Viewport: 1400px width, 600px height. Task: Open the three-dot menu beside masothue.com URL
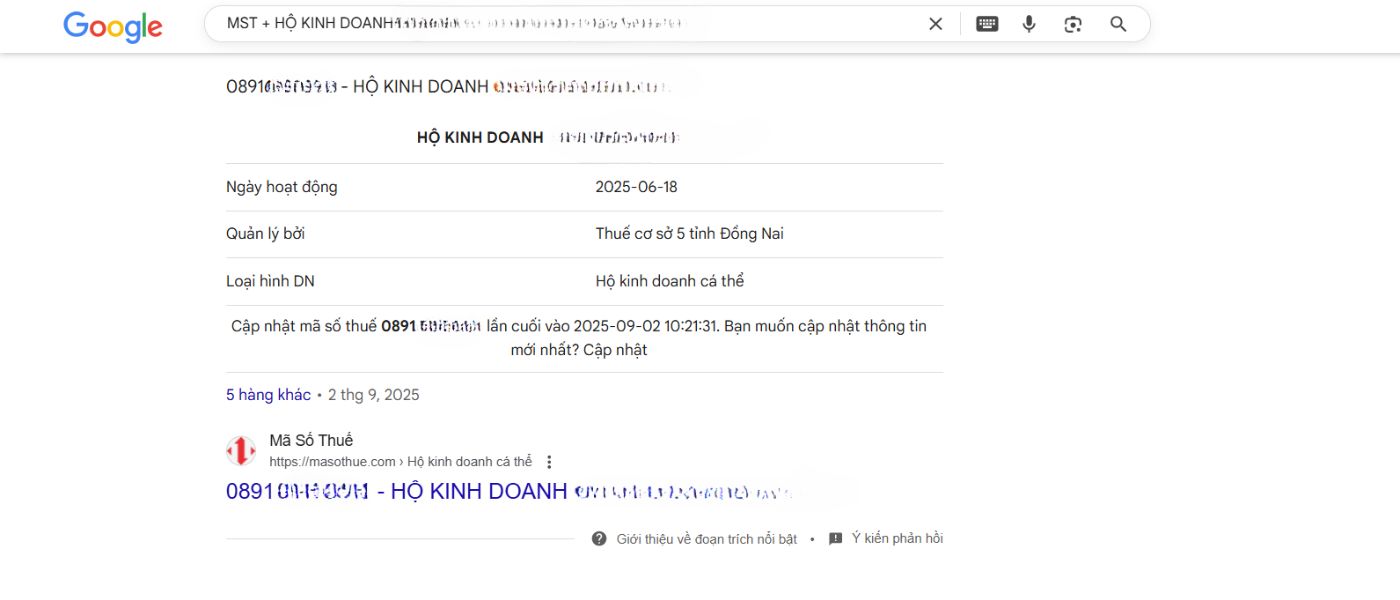pos(549,462)
